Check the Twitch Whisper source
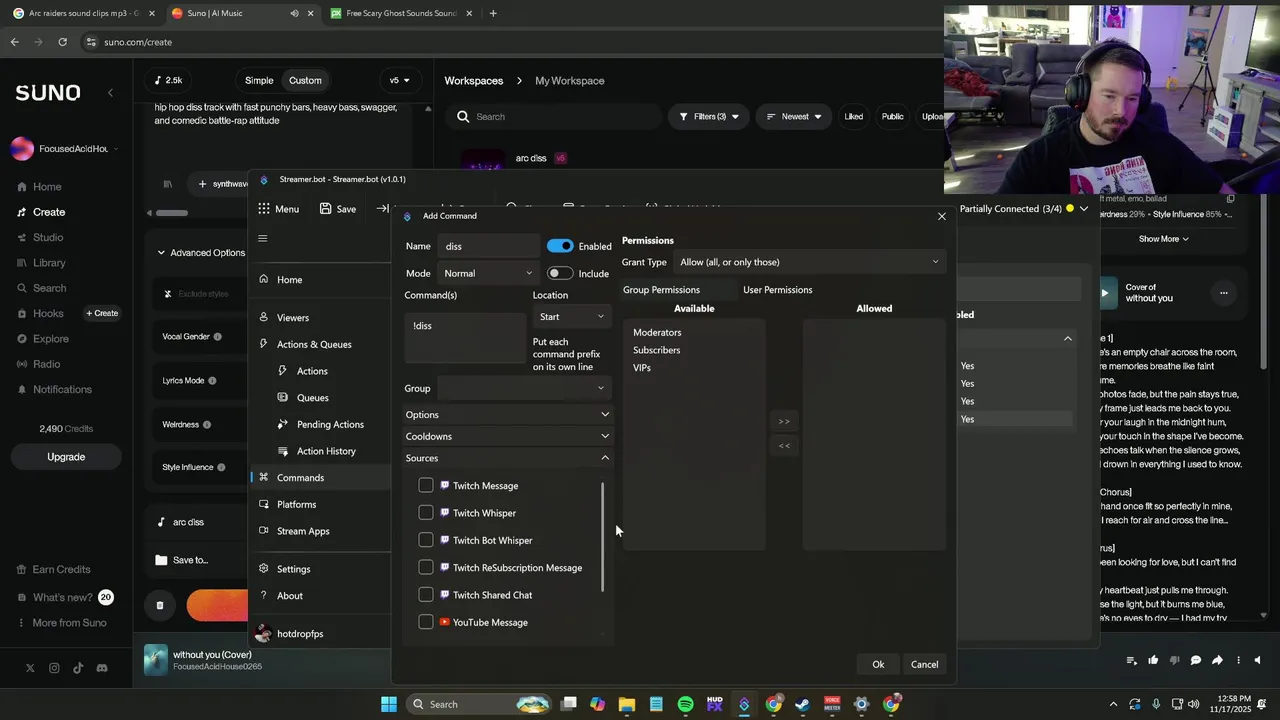 [x=426, y=513]
